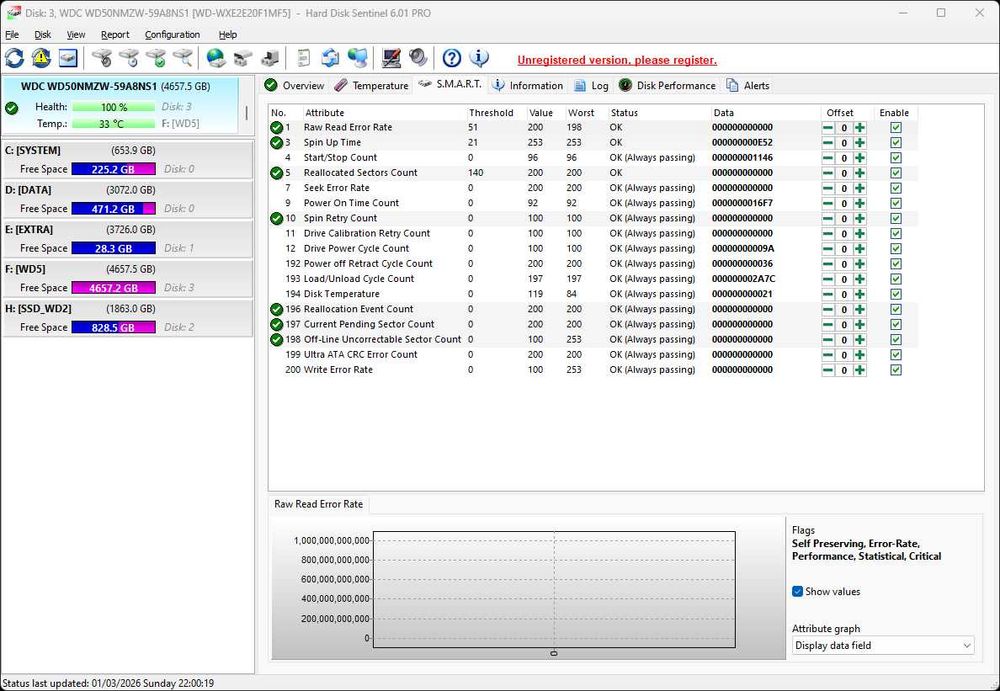Click the globe with monitor network icon
Image resolution: width=1000 pixels, height=691 pixels.
point(357,58)
